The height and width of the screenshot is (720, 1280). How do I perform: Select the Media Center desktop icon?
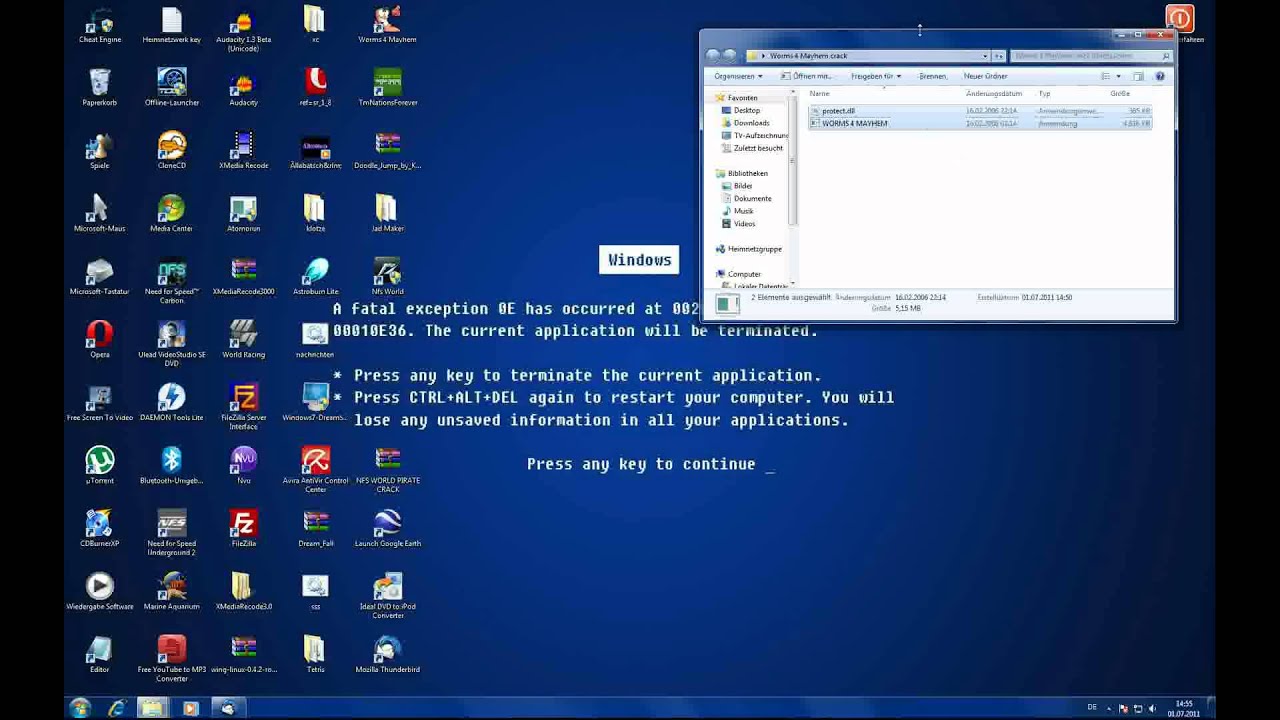pos(171,214)
